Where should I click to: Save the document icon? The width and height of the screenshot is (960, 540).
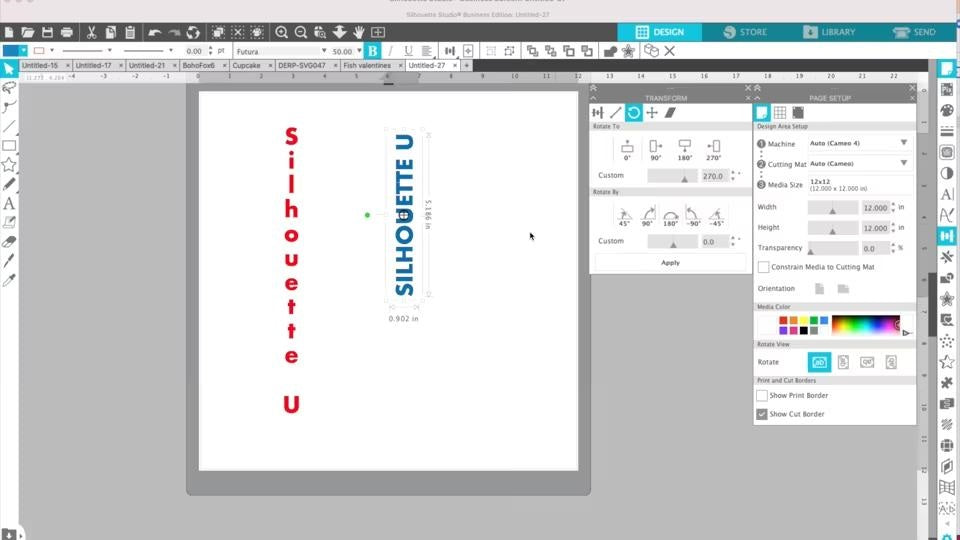[x=47, y=32]
